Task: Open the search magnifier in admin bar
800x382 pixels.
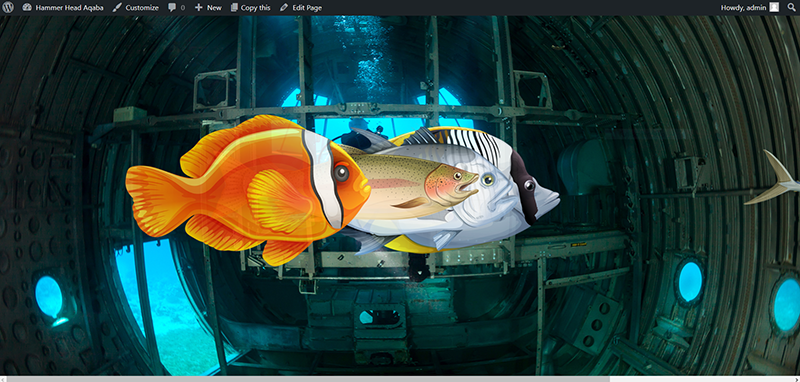Action: pyautogui.click(x=791, y=8)
